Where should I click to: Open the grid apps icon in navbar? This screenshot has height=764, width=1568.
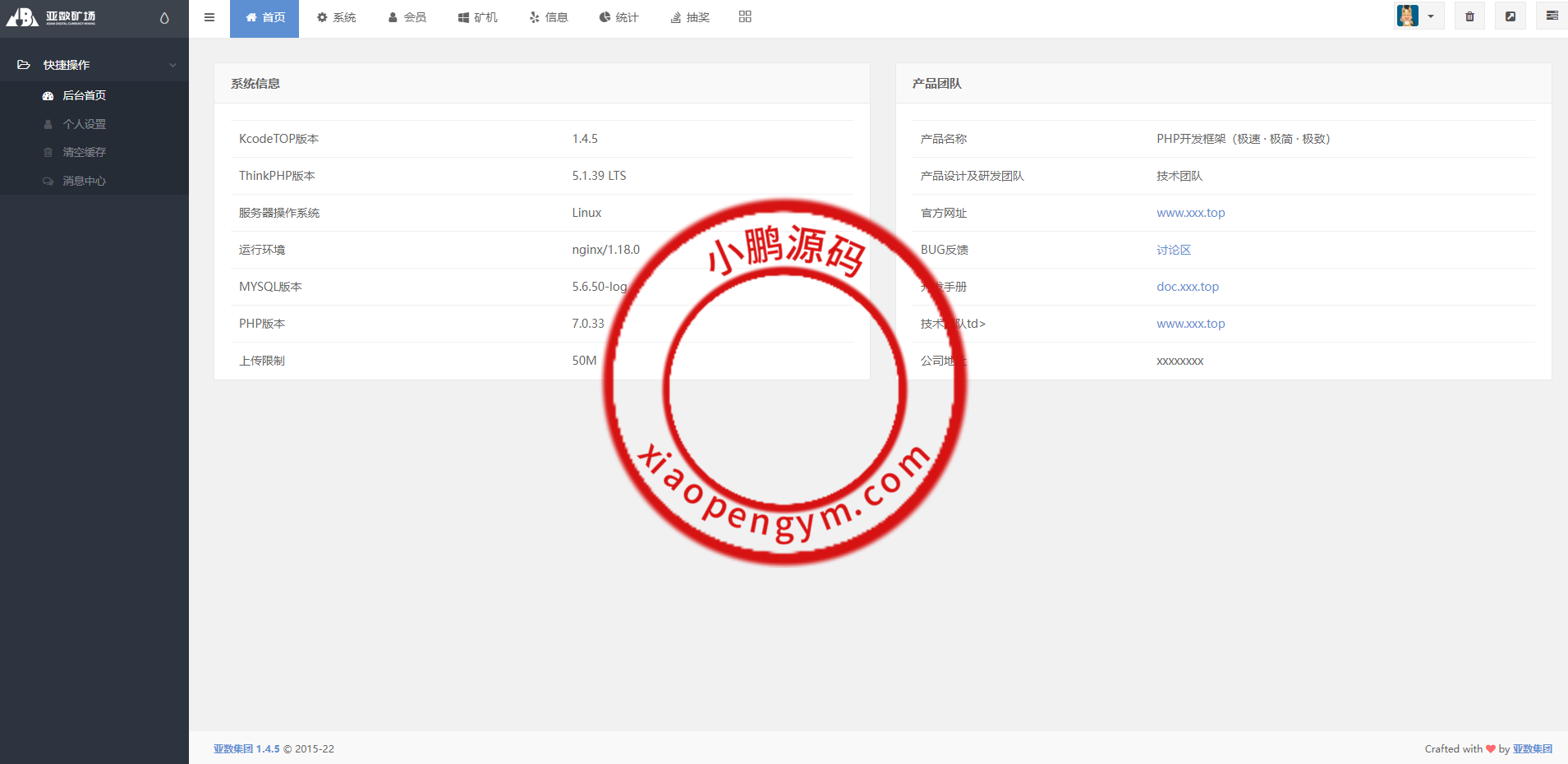[x=745, y=17]
